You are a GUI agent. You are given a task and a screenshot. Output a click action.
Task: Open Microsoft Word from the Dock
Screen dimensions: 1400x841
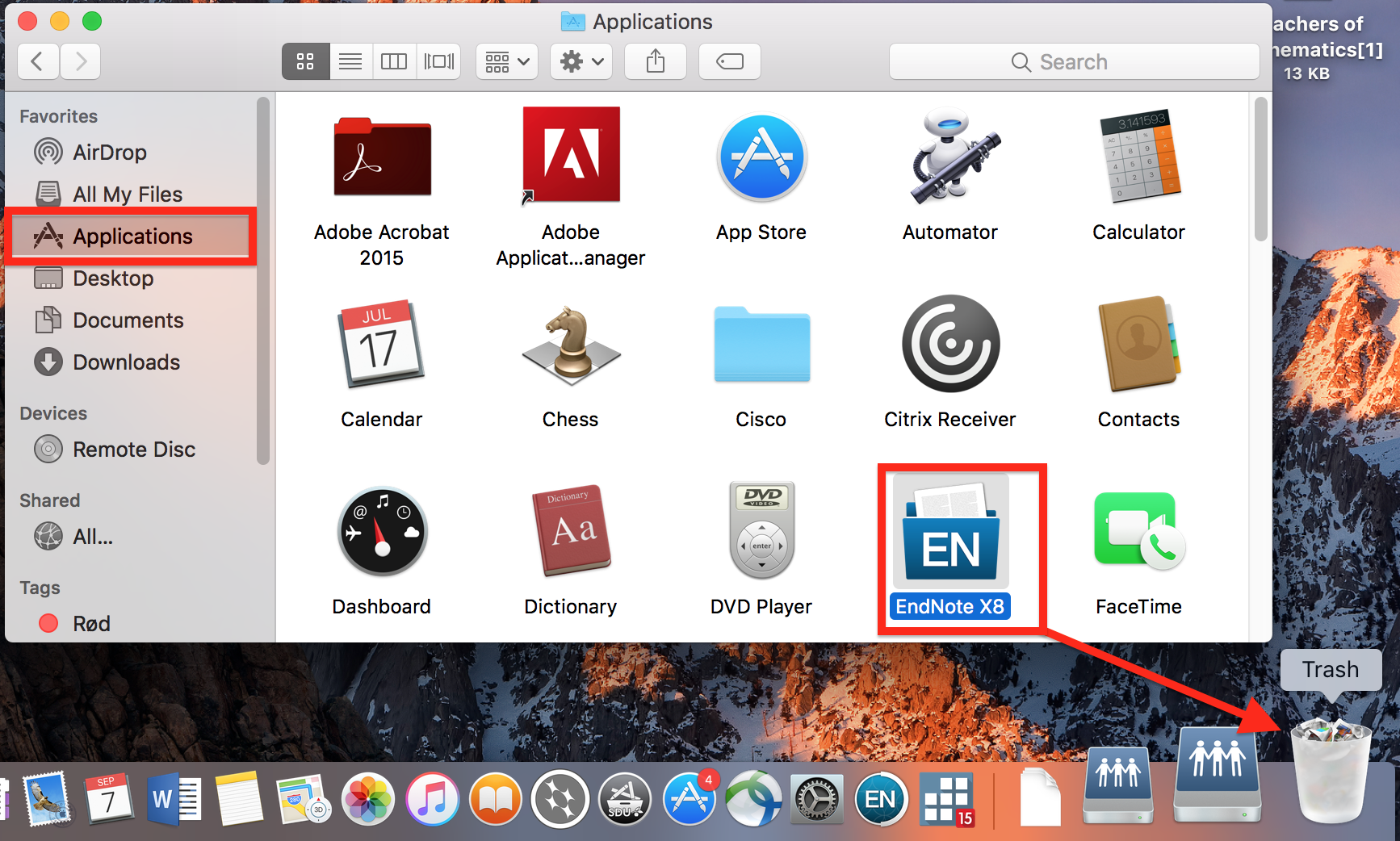[174, 800]
